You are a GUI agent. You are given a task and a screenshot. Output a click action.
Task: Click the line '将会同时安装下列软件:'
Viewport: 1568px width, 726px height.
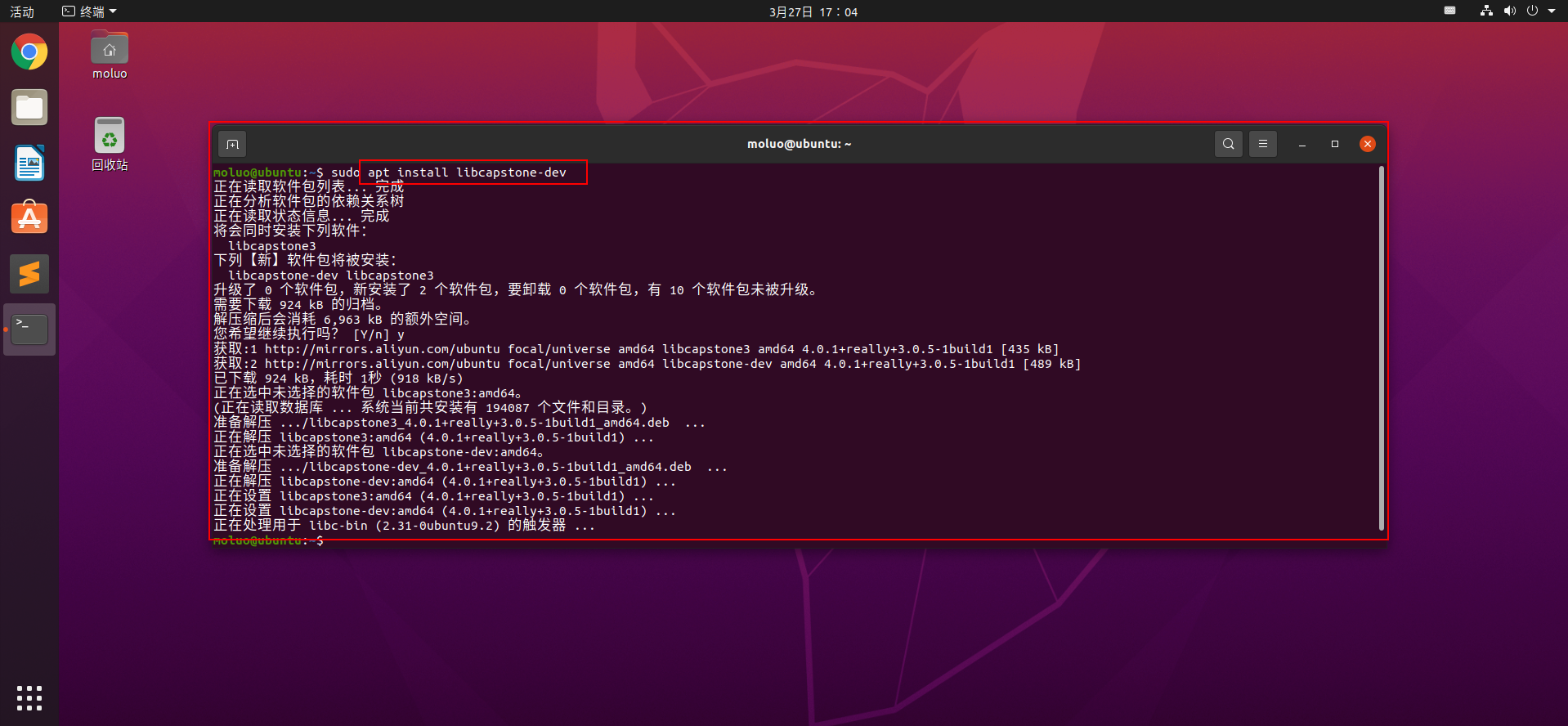291,231
